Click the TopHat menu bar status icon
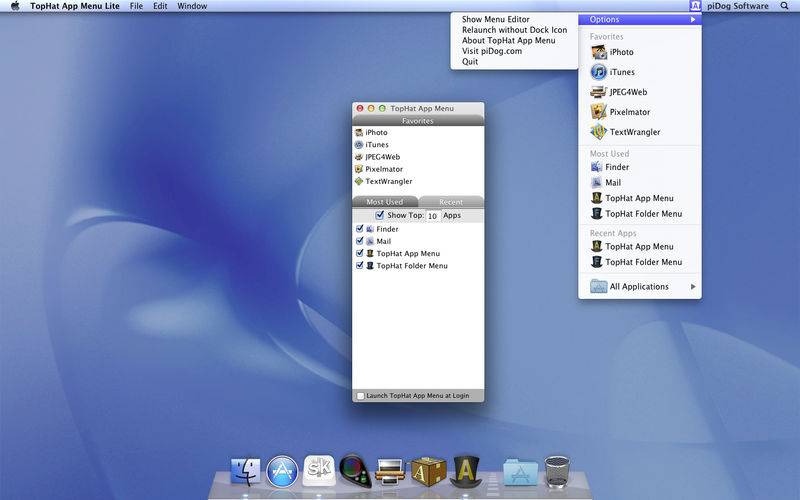The image size is (800, 500). 695,6
